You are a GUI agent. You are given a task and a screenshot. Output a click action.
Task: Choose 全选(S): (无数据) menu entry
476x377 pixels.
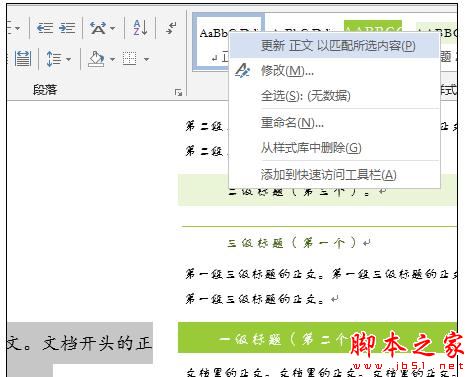334,96
